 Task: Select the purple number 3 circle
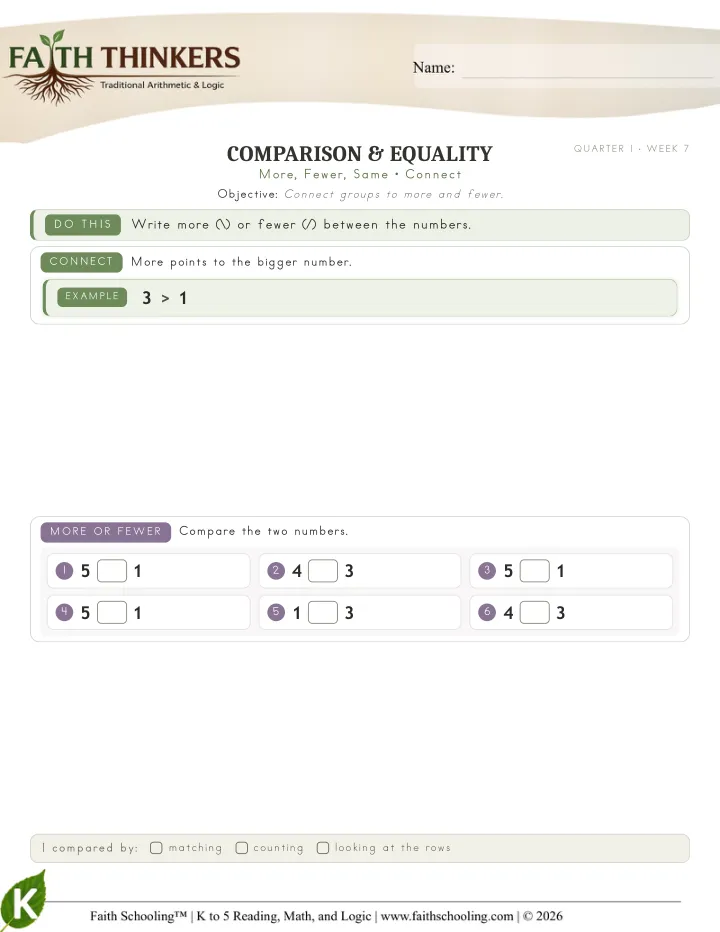[x=487, y=571]
